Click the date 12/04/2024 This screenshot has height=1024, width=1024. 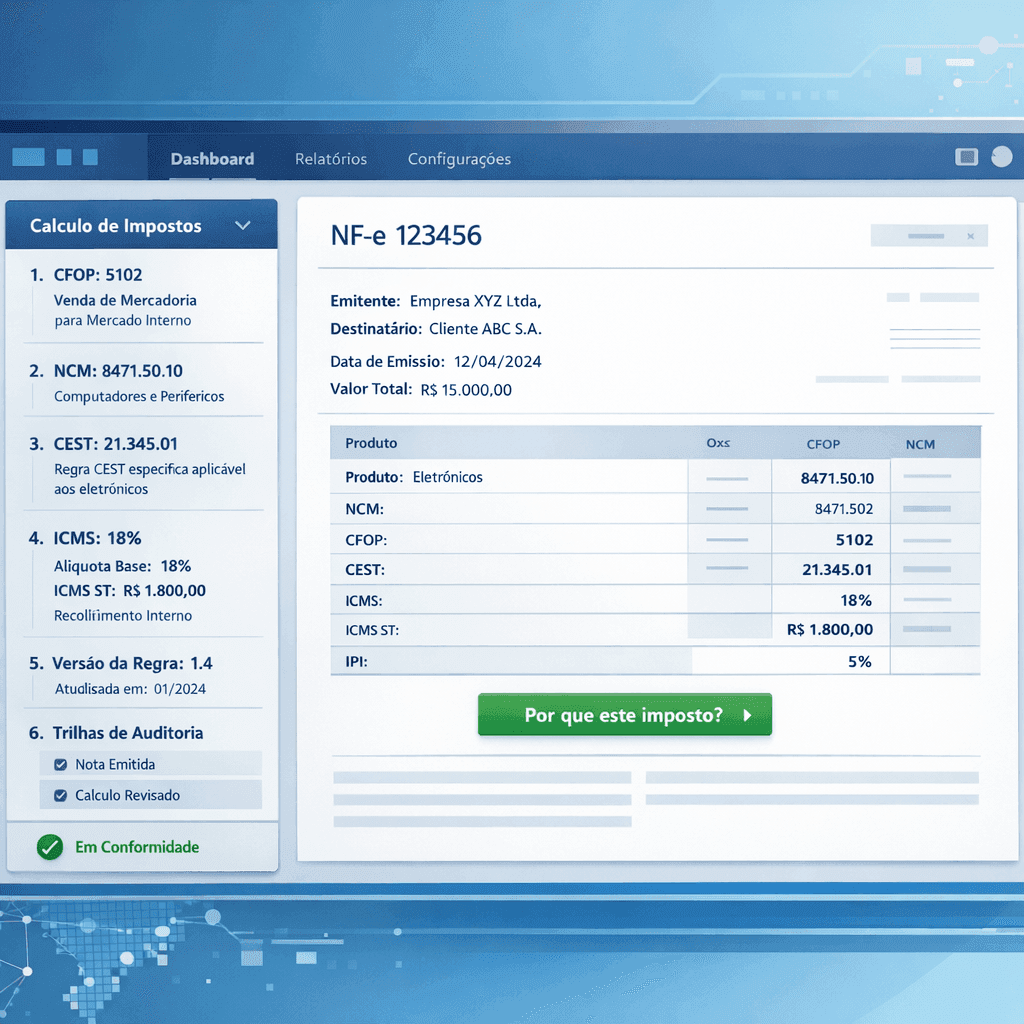pyautogui.click(x=498, y=362)
